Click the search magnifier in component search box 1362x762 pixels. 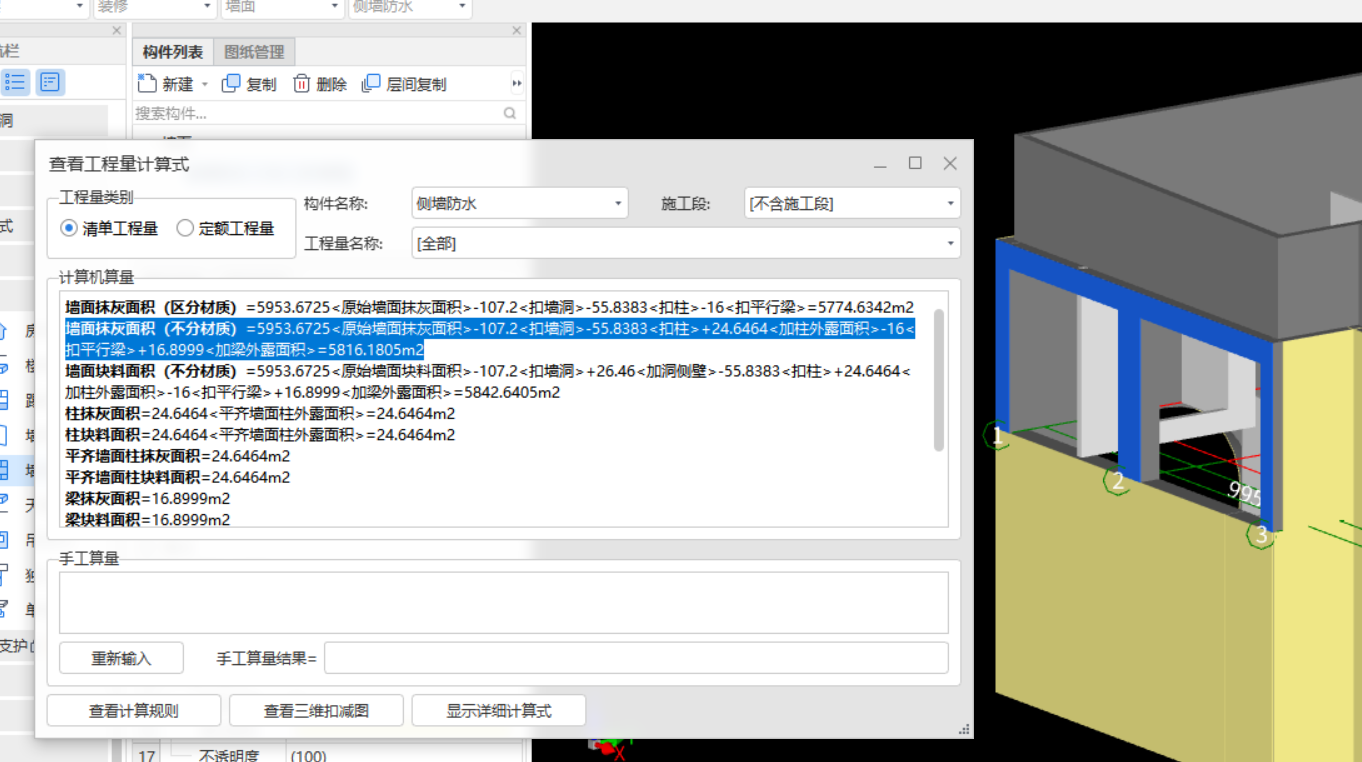pyautogui.click(x=510, y=113)
